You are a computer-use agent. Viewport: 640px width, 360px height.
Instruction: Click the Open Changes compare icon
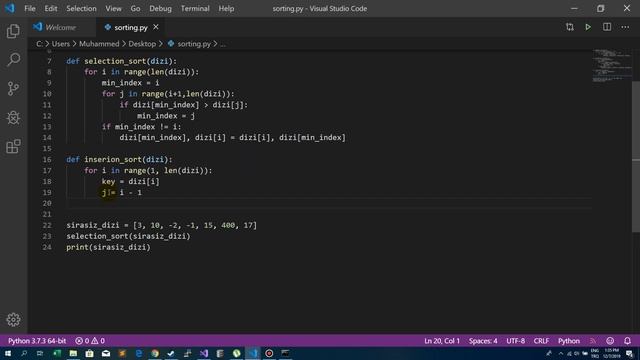(x=570, y=27)
